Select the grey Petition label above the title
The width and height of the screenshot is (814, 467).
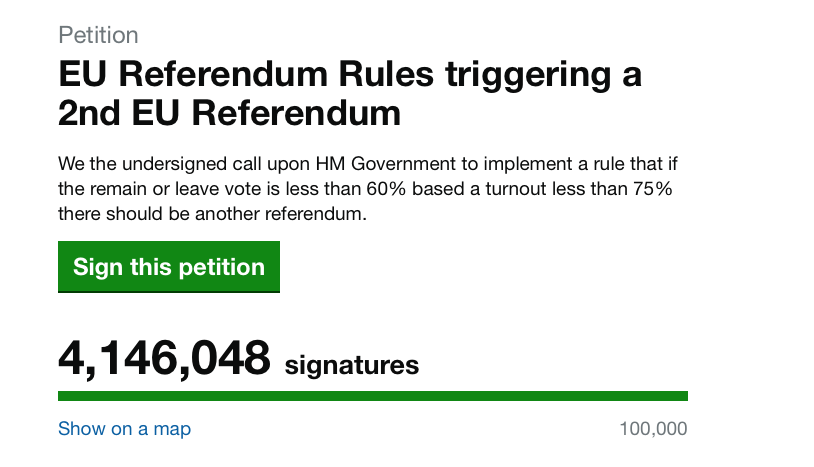[98, 35]
